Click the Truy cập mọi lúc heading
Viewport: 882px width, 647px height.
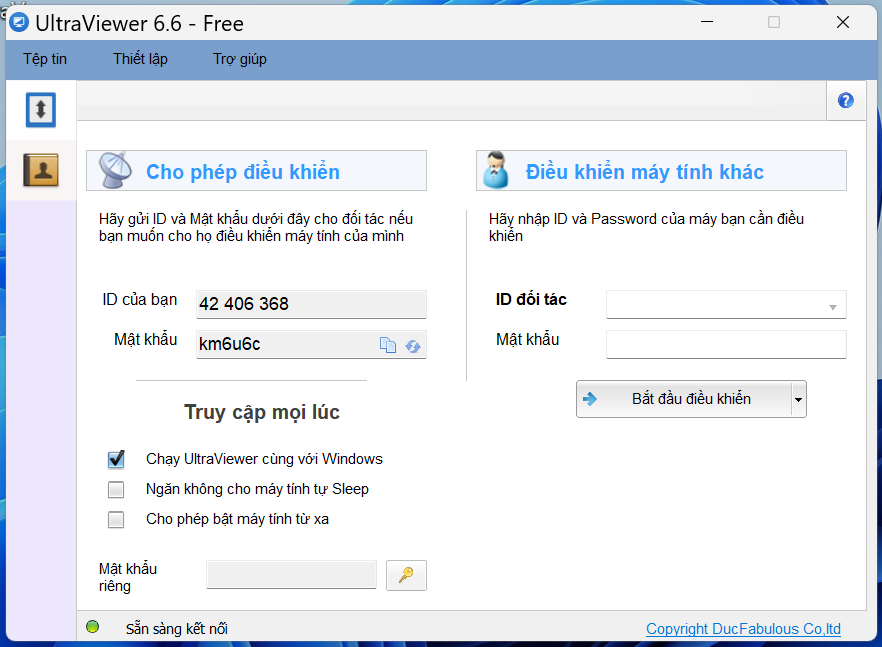pyautogui.click(x=262, y=412)
